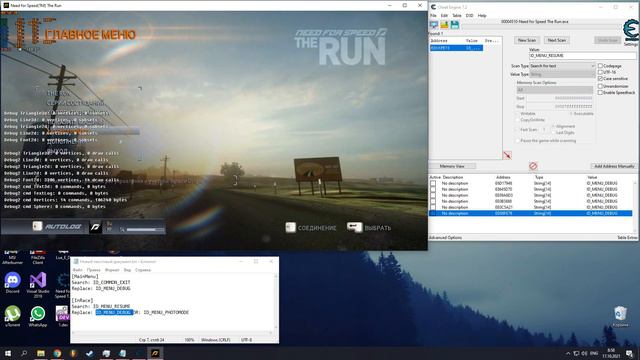Open the Файл menu in Notepad
The height and width of the screenshot is (360, 640).
(x=77, y=270)
